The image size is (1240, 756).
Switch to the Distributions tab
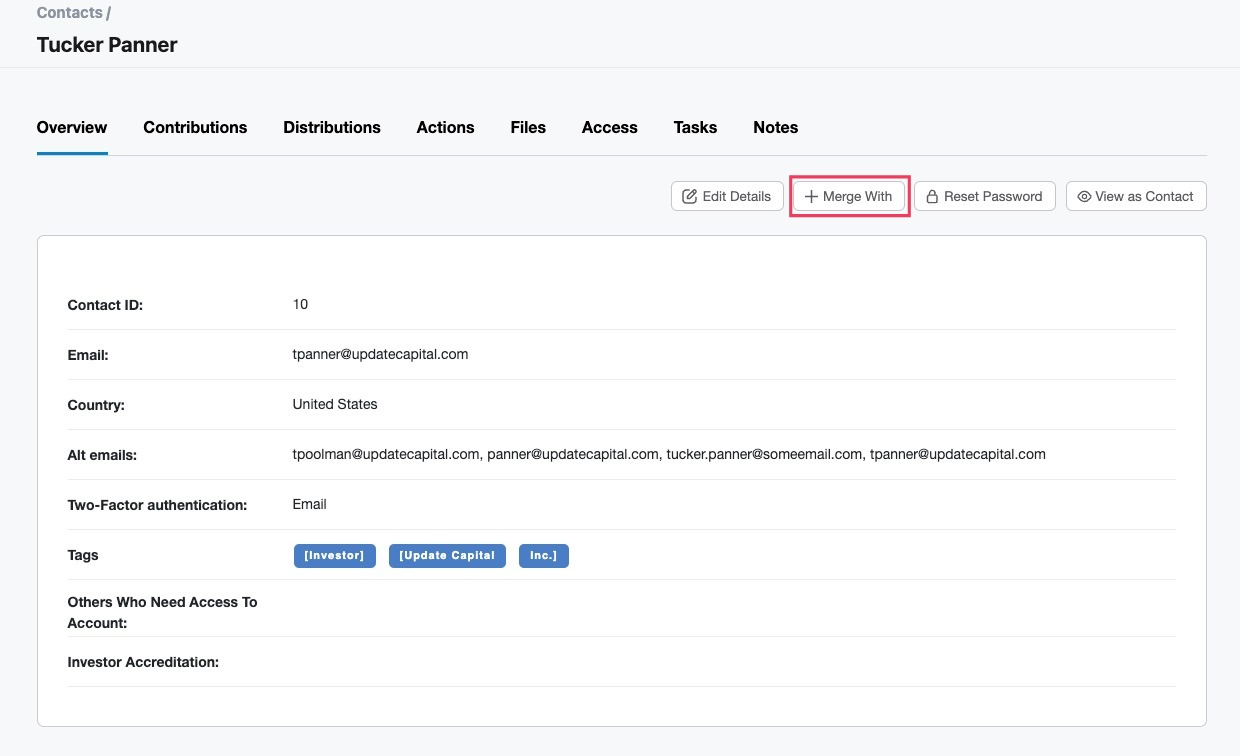coord(332,127)
